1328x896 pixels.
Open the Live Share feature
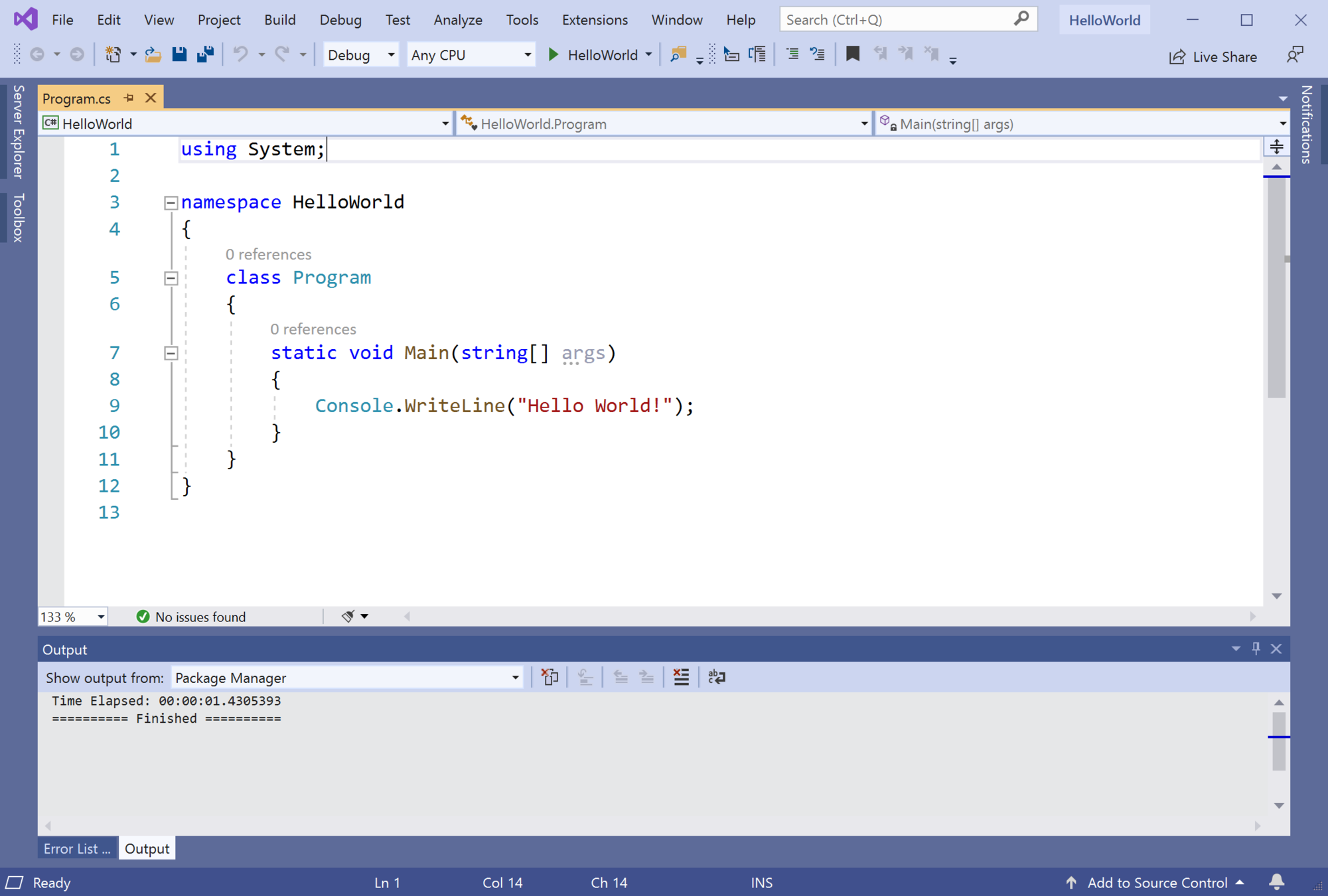(1213, 56)
